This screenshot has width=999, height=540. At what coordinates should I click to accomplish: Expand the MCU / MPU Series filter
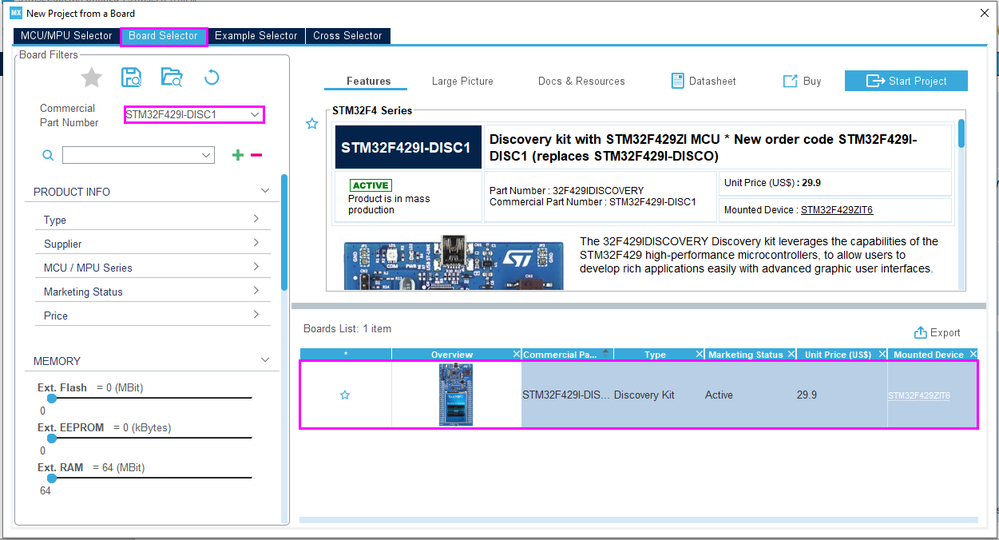256,266
